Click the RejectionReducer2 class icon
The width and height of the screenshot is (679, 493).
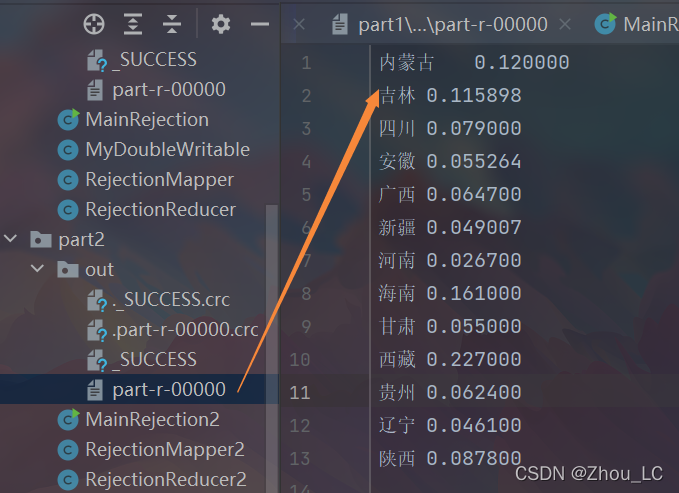[68, 480]
